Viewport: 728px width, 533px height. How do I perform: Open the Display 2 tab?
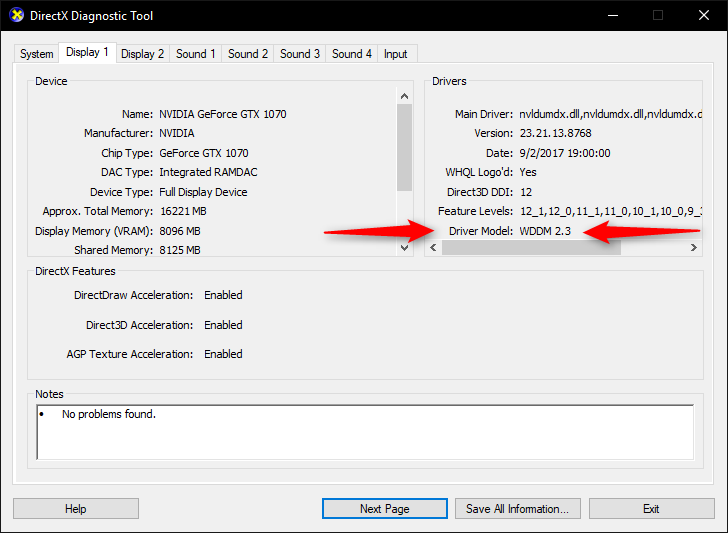click(x=143, y=54)
